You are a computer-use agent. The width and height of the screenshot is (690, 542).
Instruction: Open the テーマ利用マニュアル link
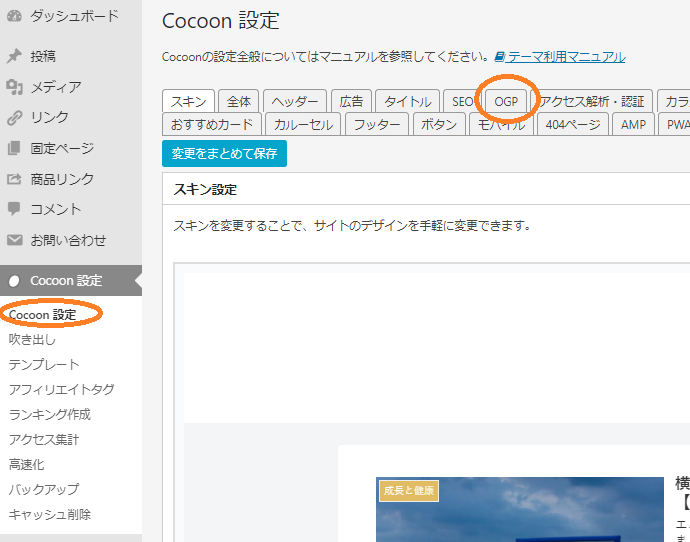pyautogui.click(x=567, y=57)
